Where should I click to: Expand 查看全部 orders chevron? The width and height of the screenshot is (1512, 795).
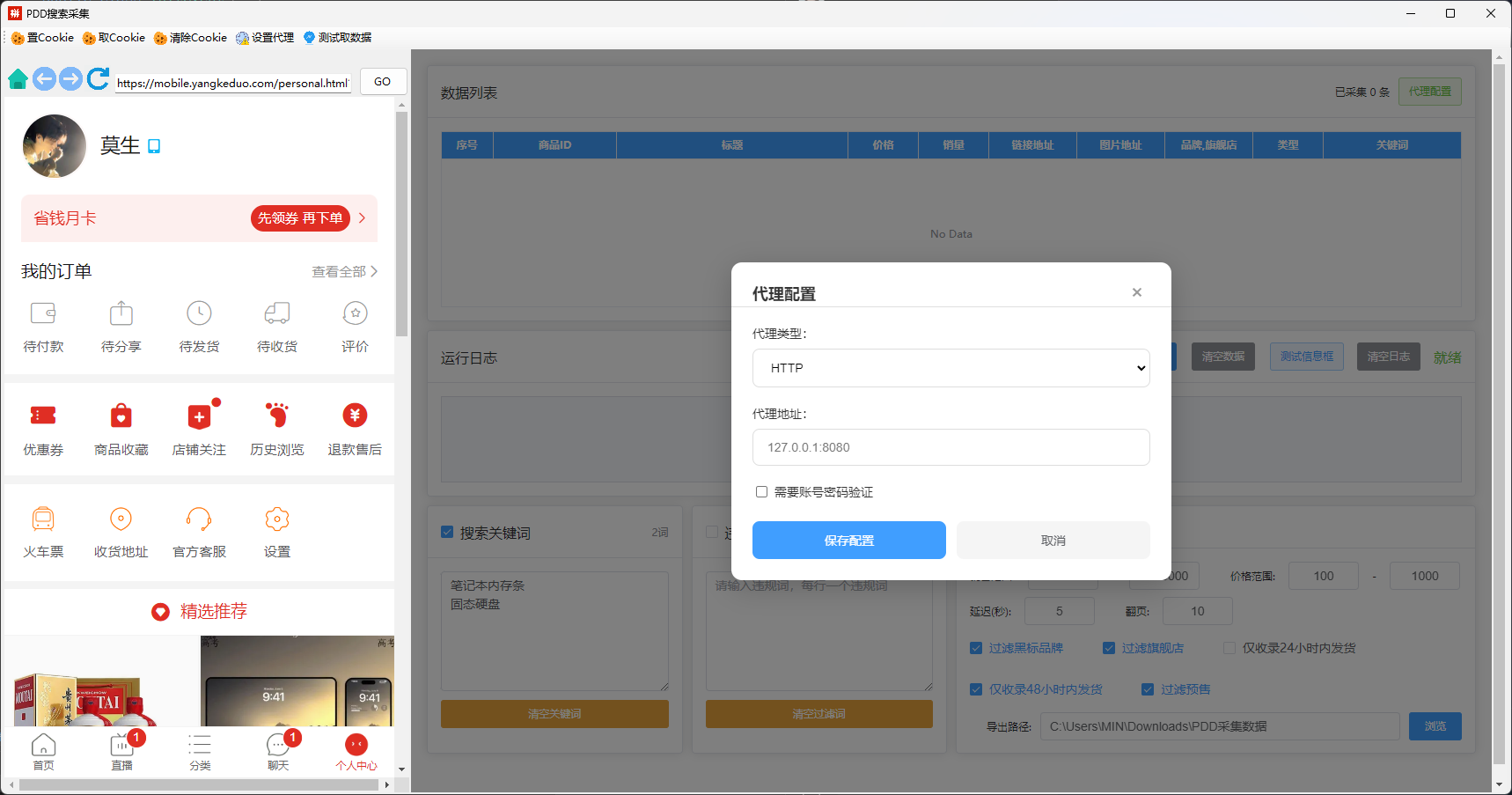[374, 272]
